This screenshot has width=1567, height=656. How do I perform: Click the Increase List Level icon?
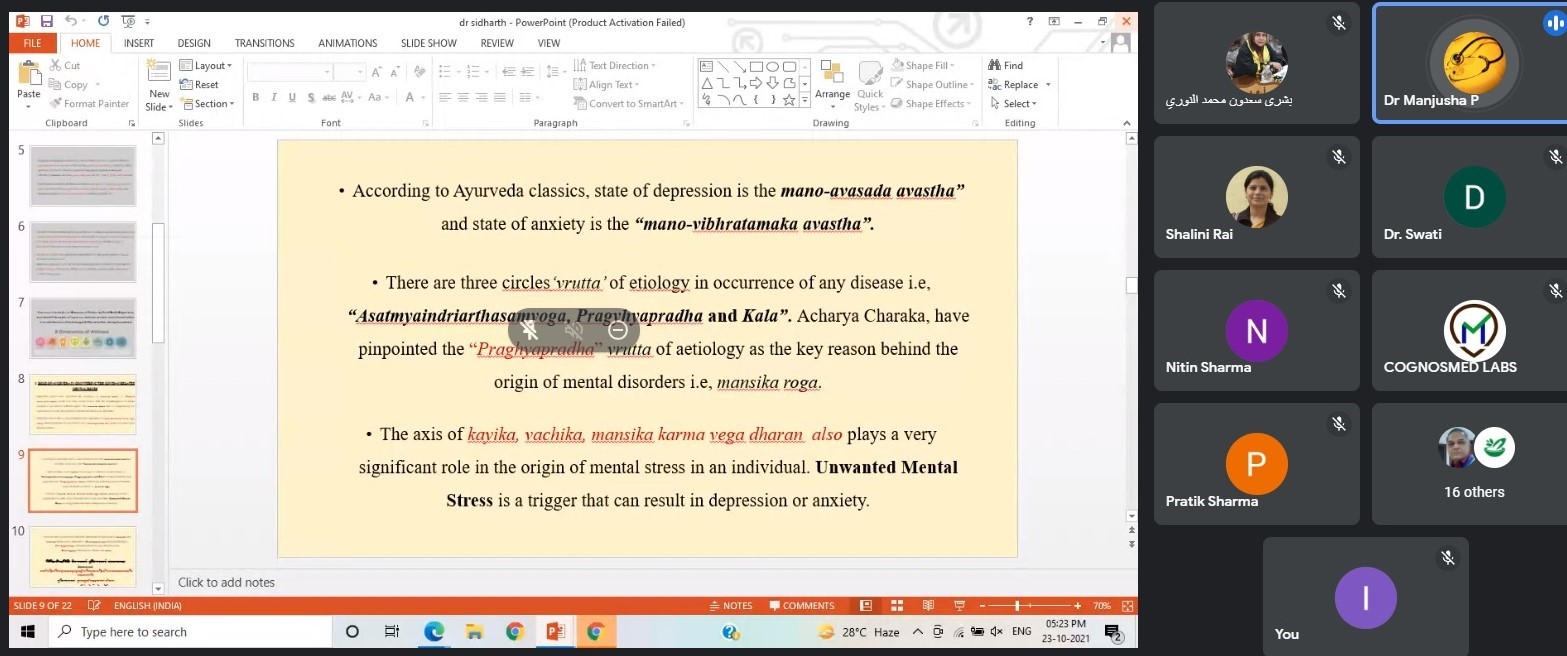(528, 72)
